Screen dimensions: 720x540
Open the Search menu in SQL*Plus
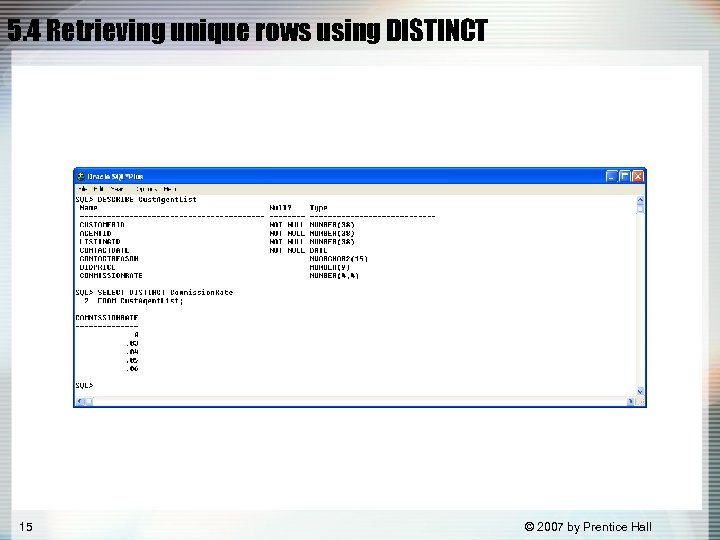[x=117, y=189]
